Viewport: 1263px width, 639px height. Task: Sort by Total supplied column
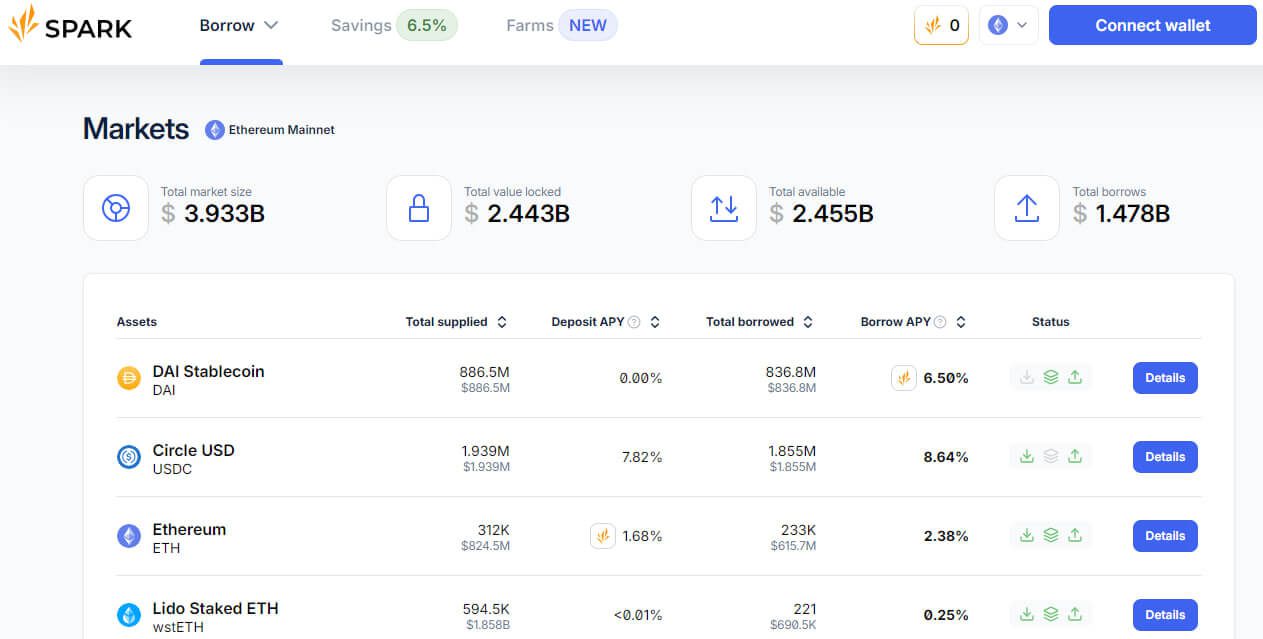(457, 322)
